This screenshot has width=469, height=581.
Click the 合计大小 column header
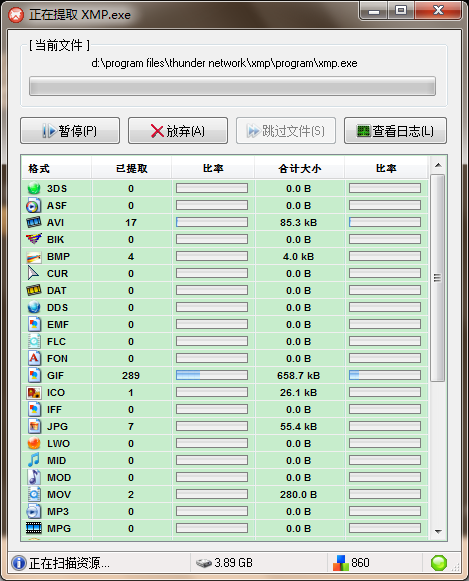pyautogui.click(x=299, y=168)
